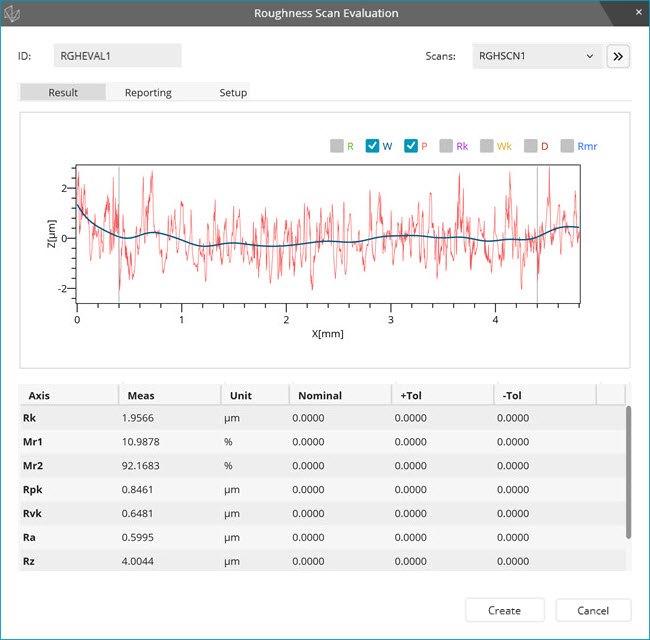Turn on the D checkbox

531,146
